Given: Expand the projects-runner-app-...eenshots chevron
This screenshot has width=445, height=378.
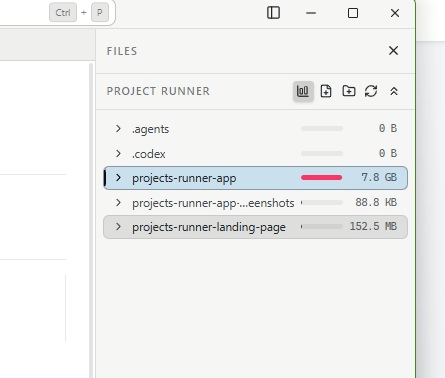Looking at the screenshot, I should click(x=118, y=202).
